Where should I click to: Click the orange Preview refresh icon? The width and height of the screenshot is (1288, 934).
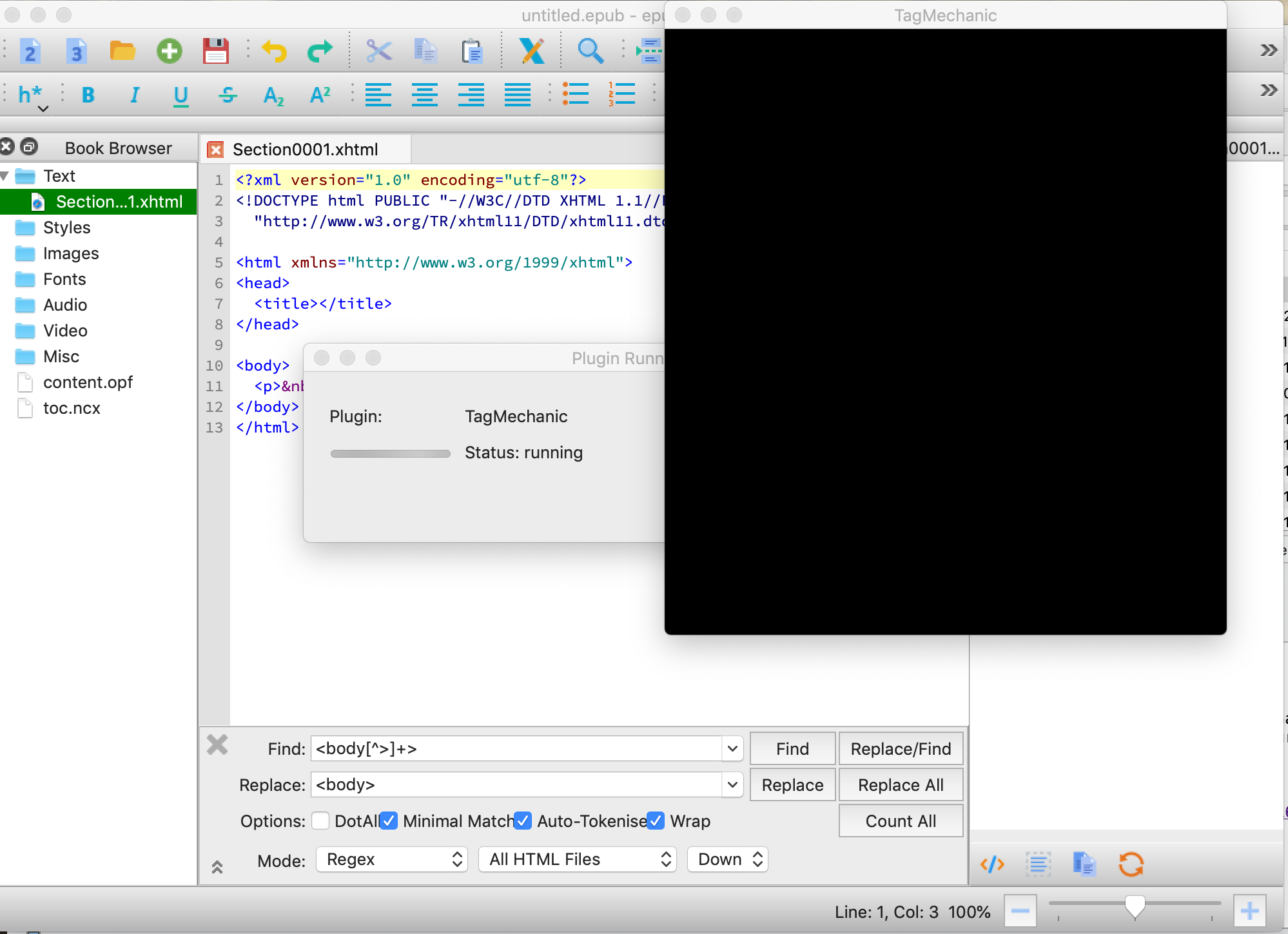click(x=1131, y=864)
